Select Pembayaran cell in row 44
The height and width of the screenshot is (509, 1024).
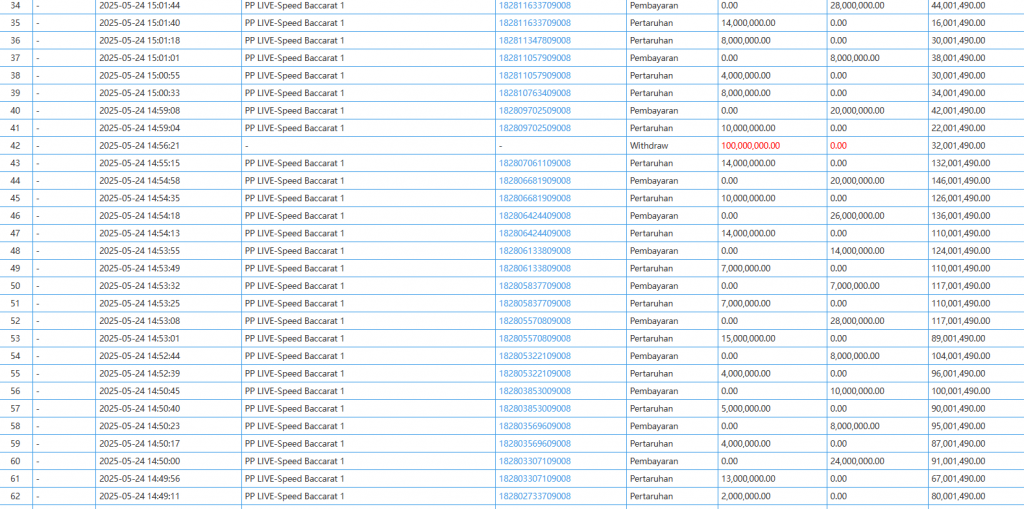point(672,180)
